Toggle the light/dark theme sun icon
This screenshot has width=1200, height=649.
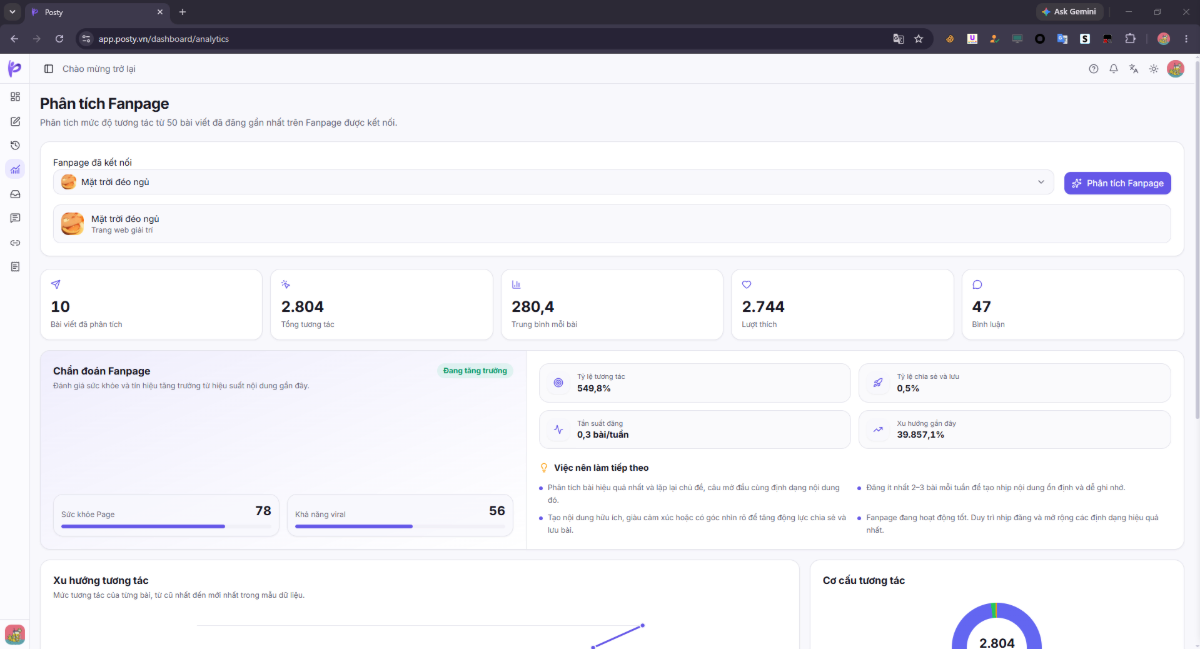click(1153, 69)
